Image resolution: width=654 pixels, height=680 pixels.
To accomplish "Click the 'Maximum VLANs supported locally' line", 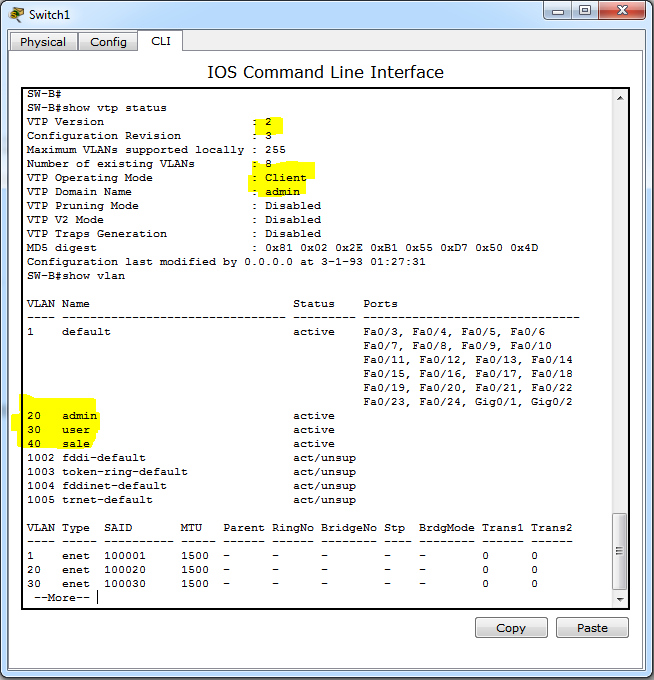I will click(x=156, y=150).
